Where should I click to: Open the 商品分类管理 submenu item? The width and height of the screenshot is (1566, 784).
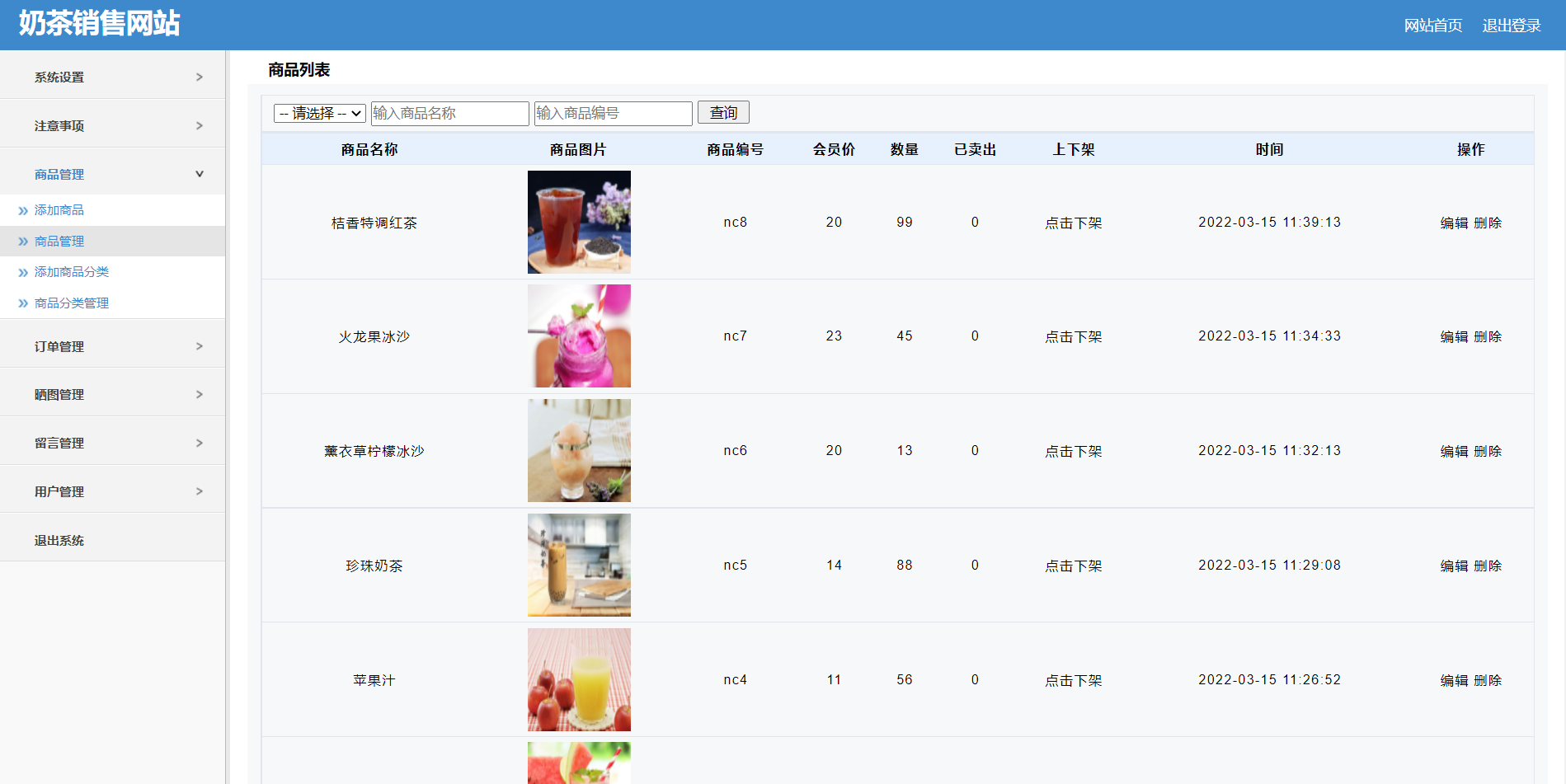pos(72,303)
